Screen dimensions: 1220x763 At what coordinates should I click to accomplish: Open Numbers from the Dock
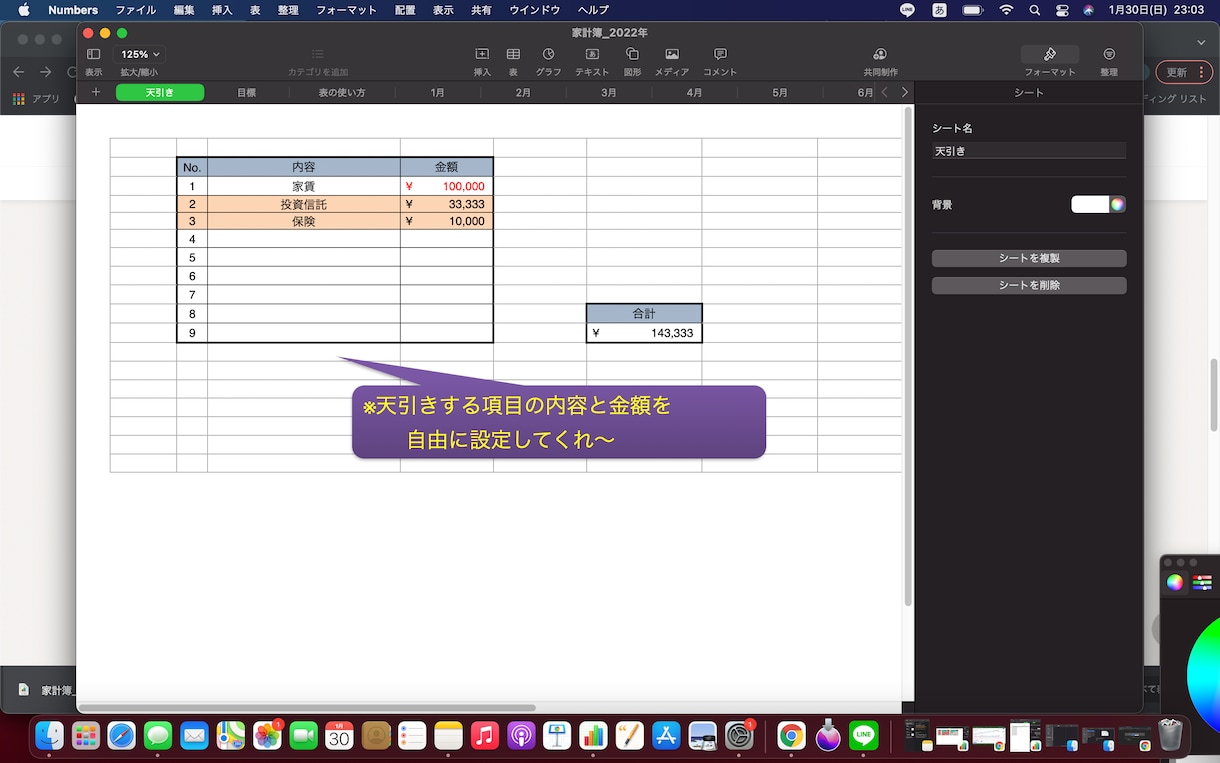tap(594, 736)
